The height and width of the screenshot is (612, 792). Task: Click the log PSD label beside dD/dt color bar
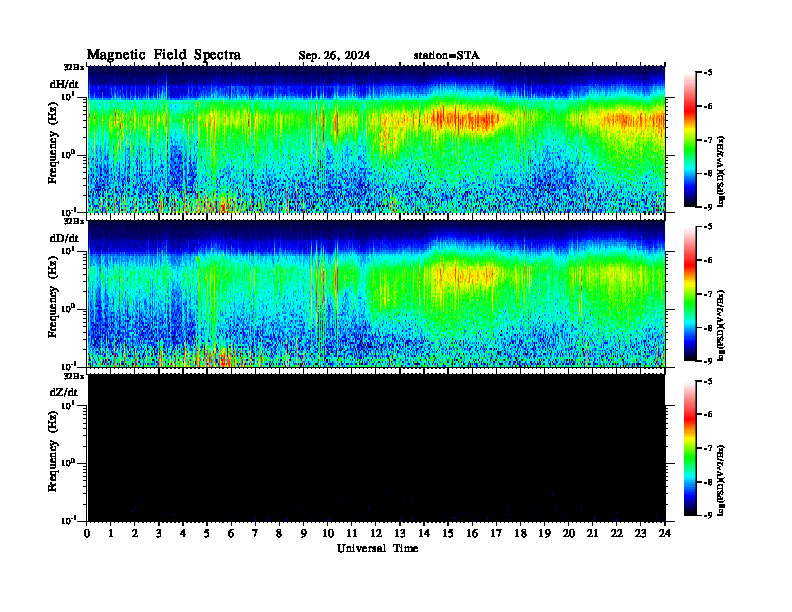(x=721, y=325)
